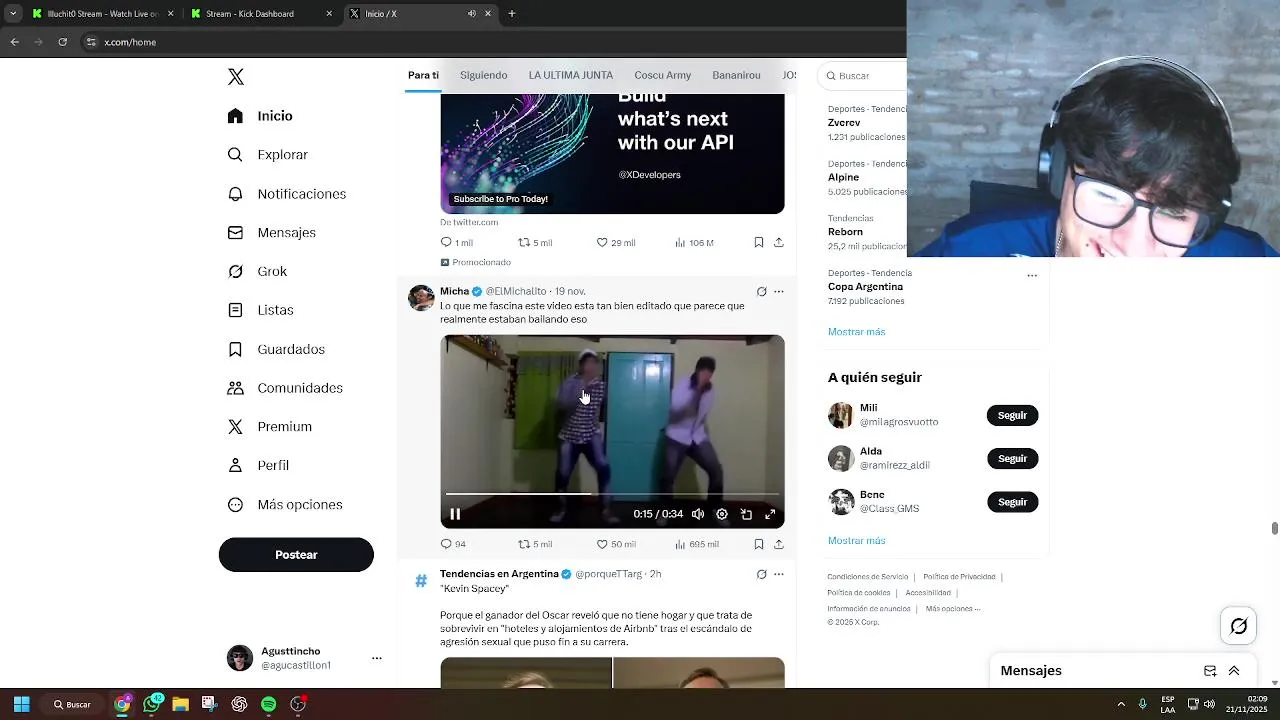Switch to the Coscu Army tab
The image size is (1280, 720).
[x=662, y=75]
